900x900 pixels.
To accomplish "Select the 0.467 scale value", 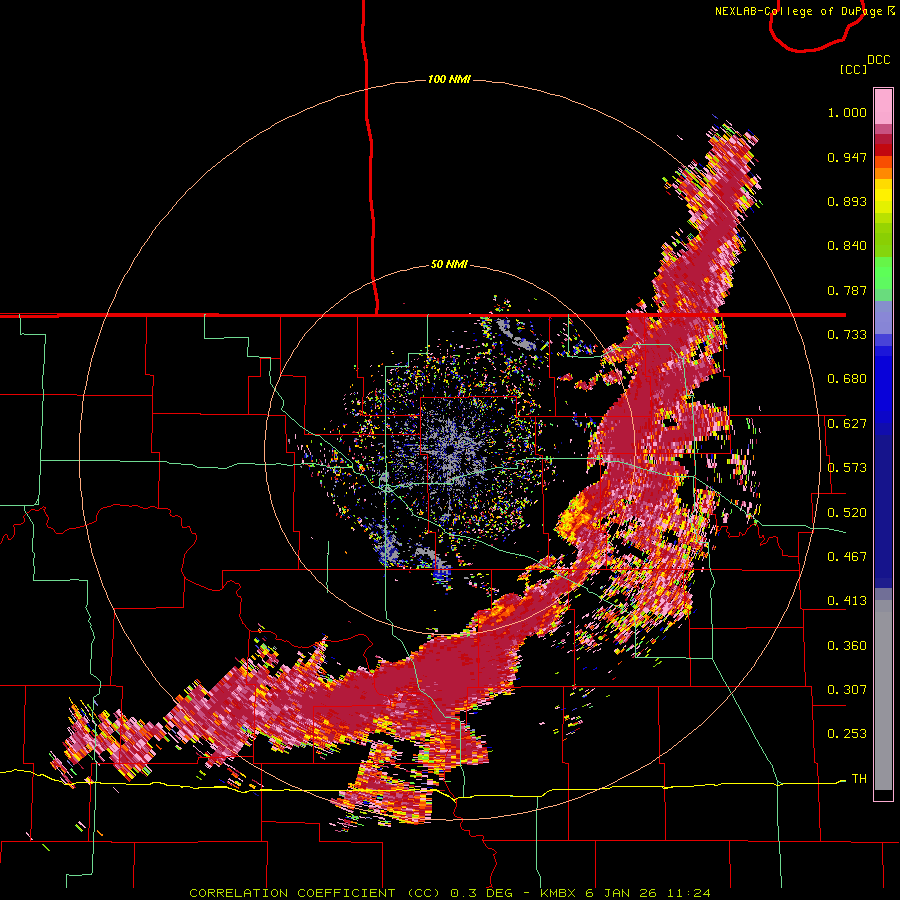I will coord(847,556).
